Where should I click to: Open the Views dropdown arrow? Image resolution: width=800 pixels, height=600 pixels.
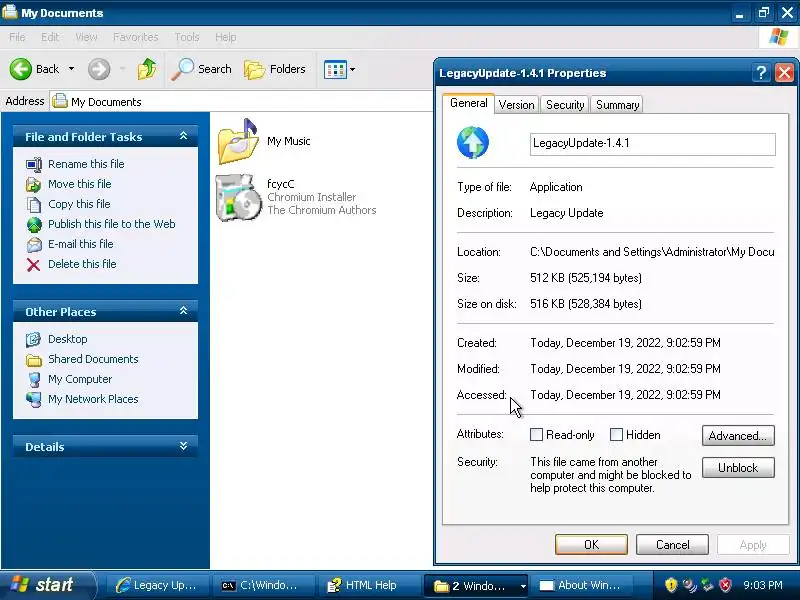tap(352, 69)
